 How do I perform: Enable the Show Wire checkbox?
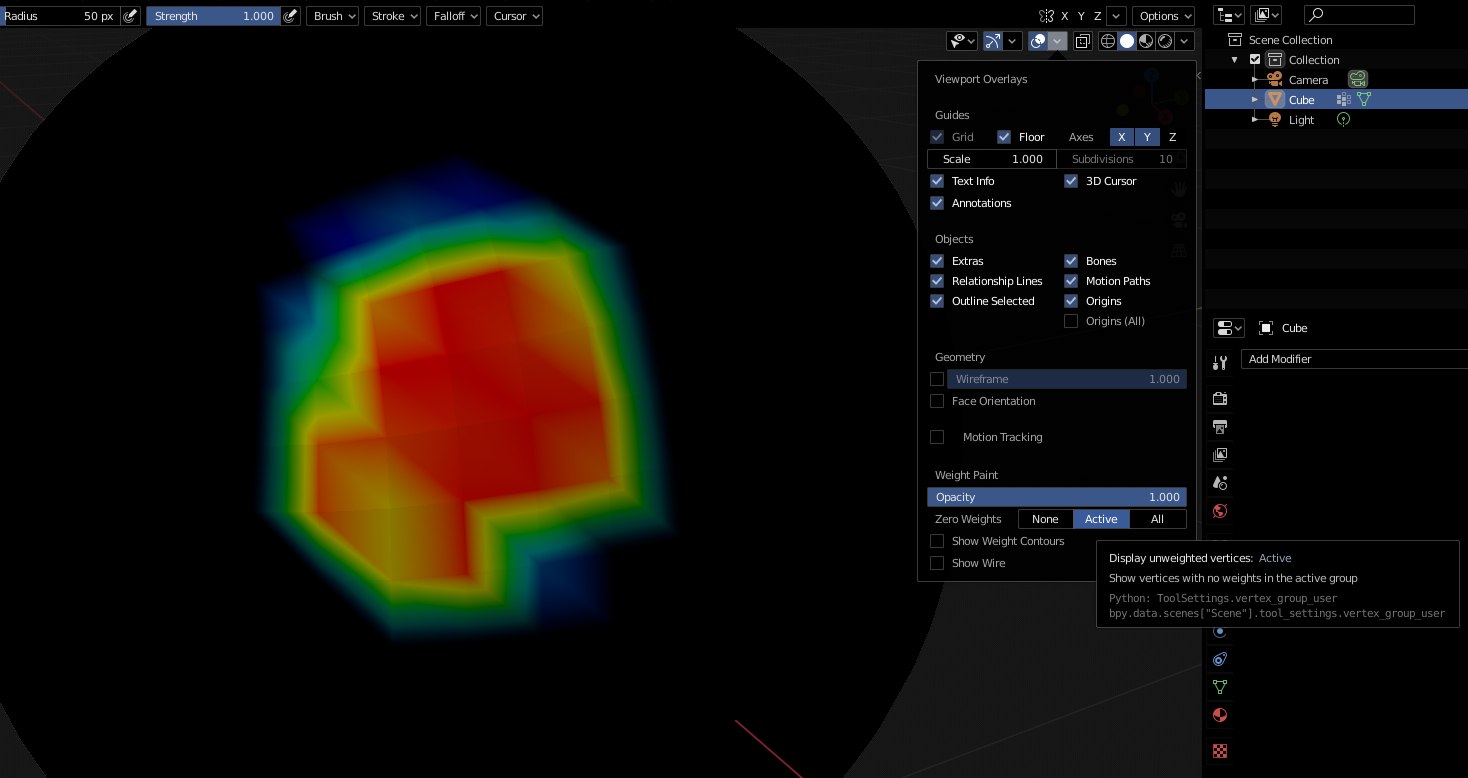937,563
